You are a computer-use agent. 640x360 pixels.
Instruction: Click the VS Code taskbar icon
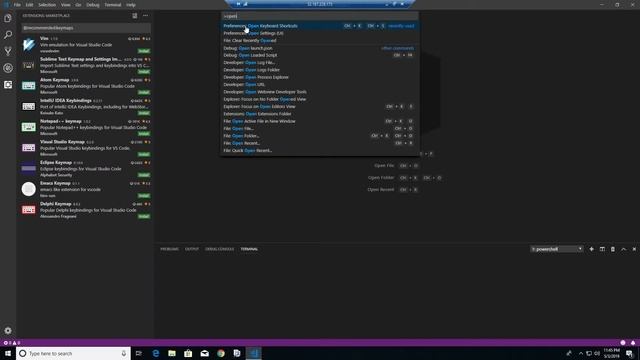tap(253, 353)
